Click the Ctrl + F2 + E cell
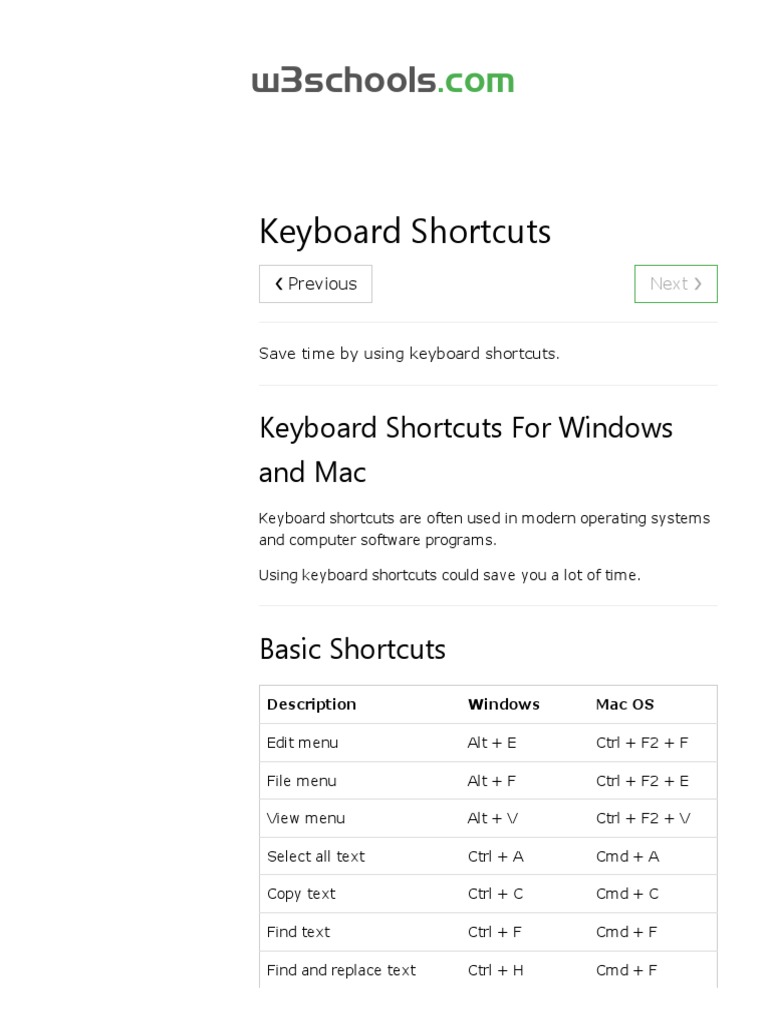 coord(642,781)
